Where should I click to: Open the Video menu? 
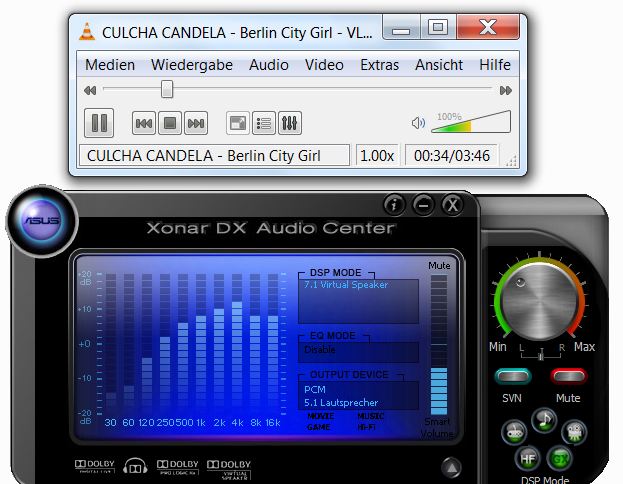[x=324, y=65]
